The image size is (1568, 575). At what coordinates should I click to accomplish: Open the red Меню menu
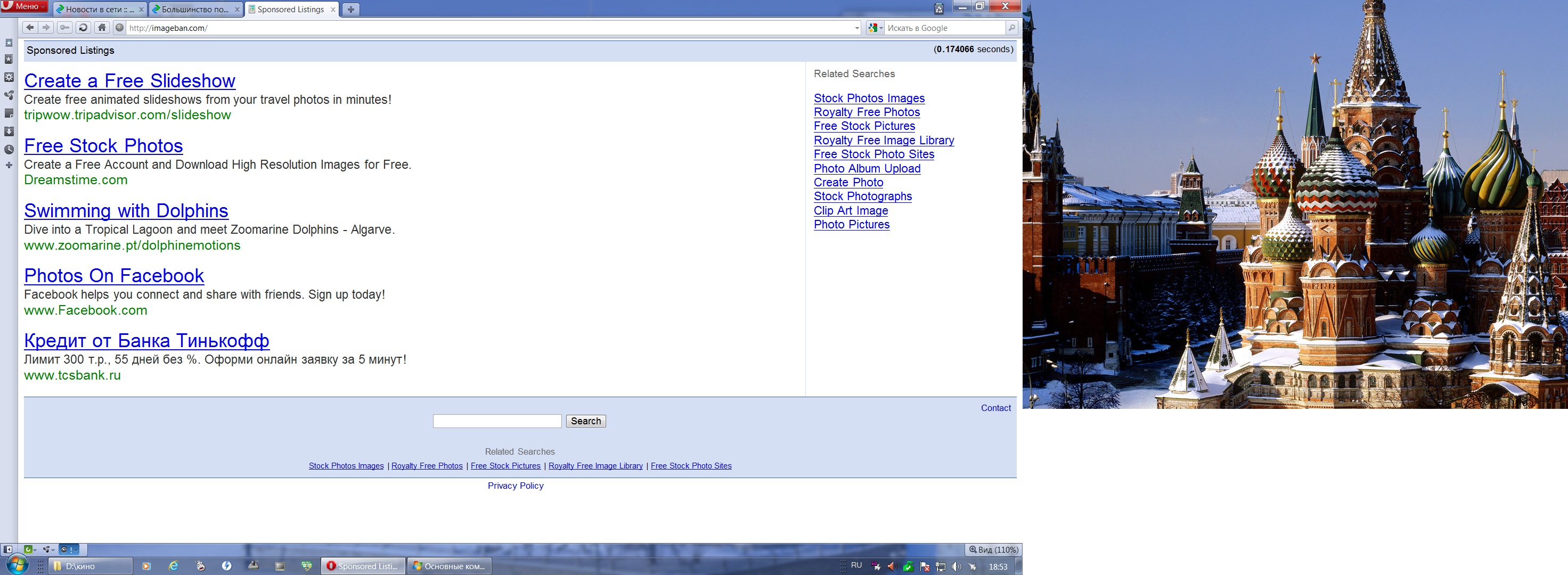(x=24, y=6)
